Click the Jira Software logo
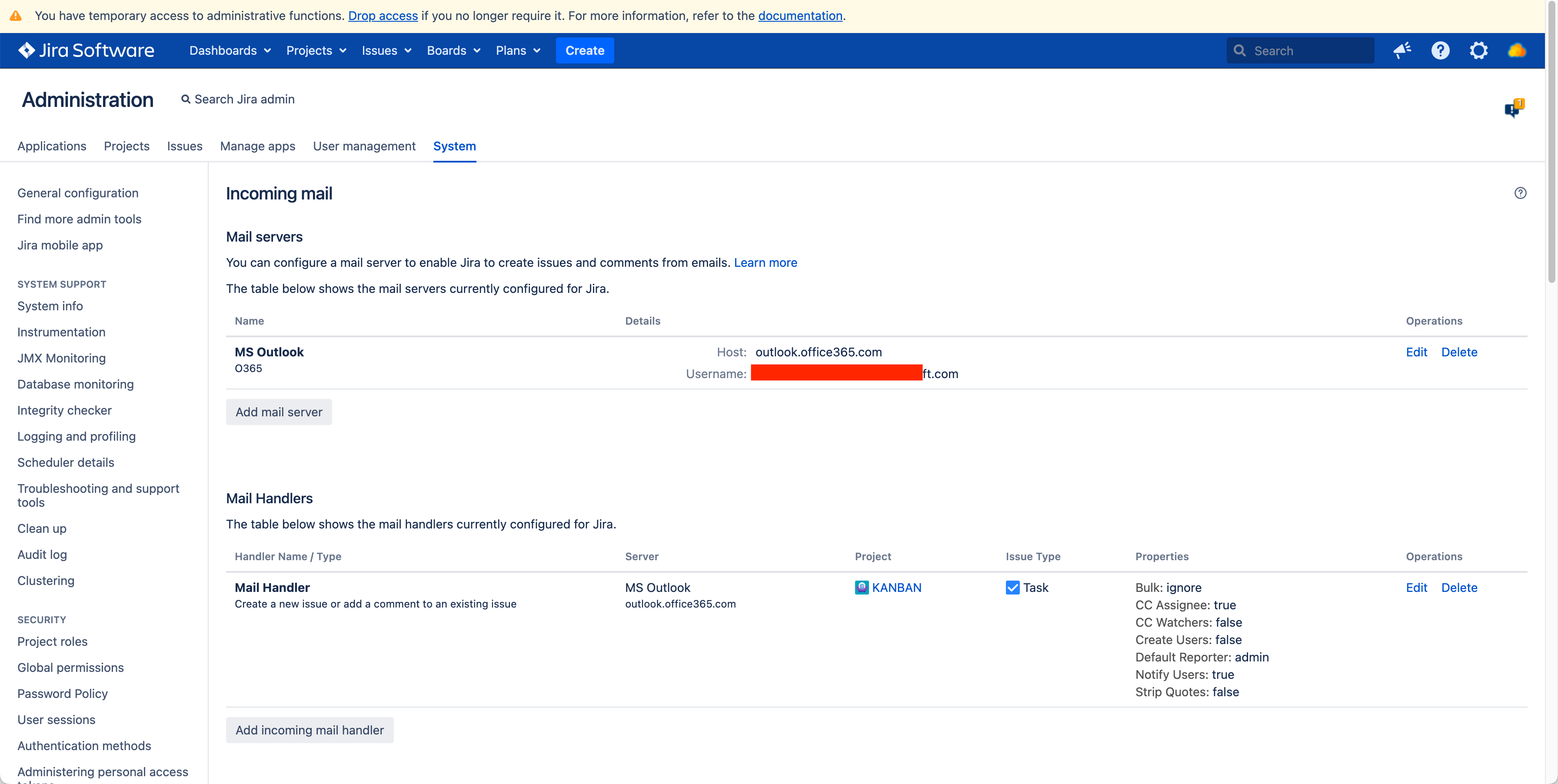The height and width of the screenshot is (784, 1558). coord(86,50)
